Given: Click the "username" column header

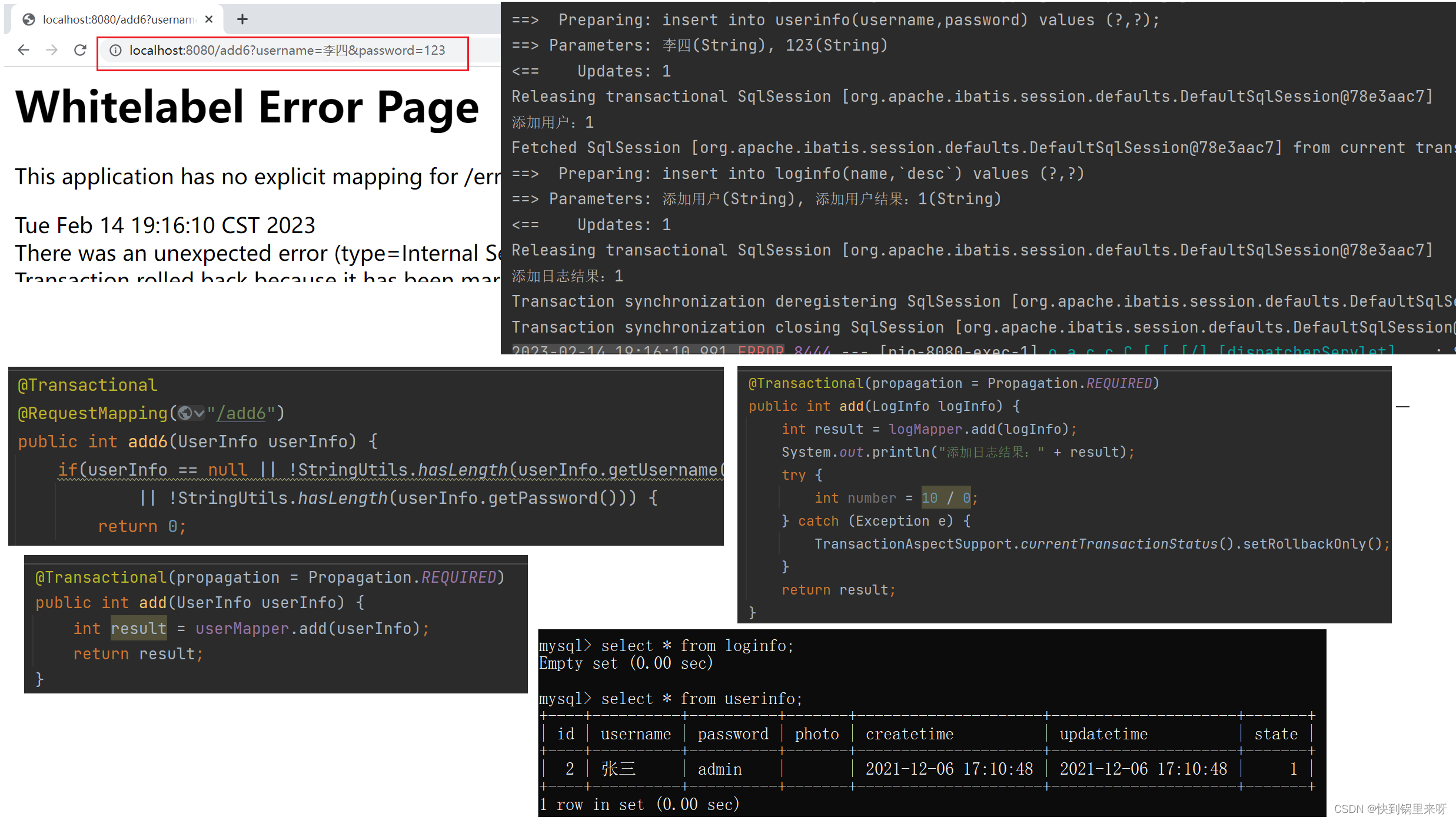Looking at the screenshot, I should 636,734.
